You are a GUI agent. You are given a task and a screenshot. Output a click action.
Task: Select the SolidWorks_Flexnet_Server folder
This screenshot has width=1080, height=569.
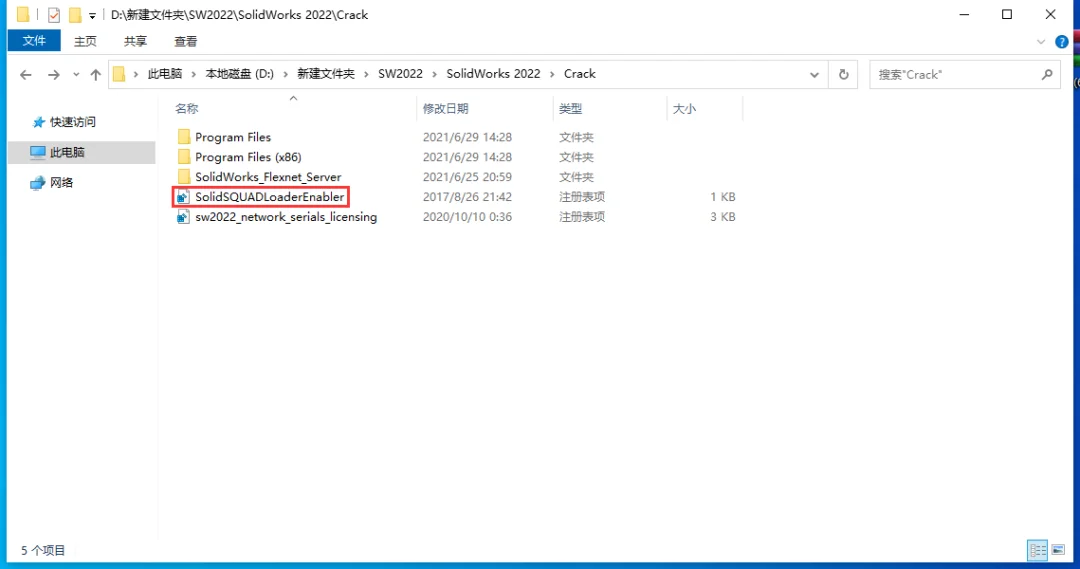(x=268, y=177)
